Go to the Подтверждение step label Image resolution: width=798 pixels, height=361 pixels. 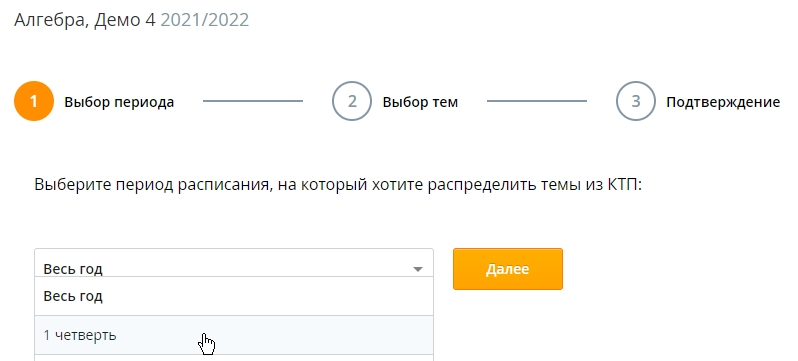click(723, 102)
